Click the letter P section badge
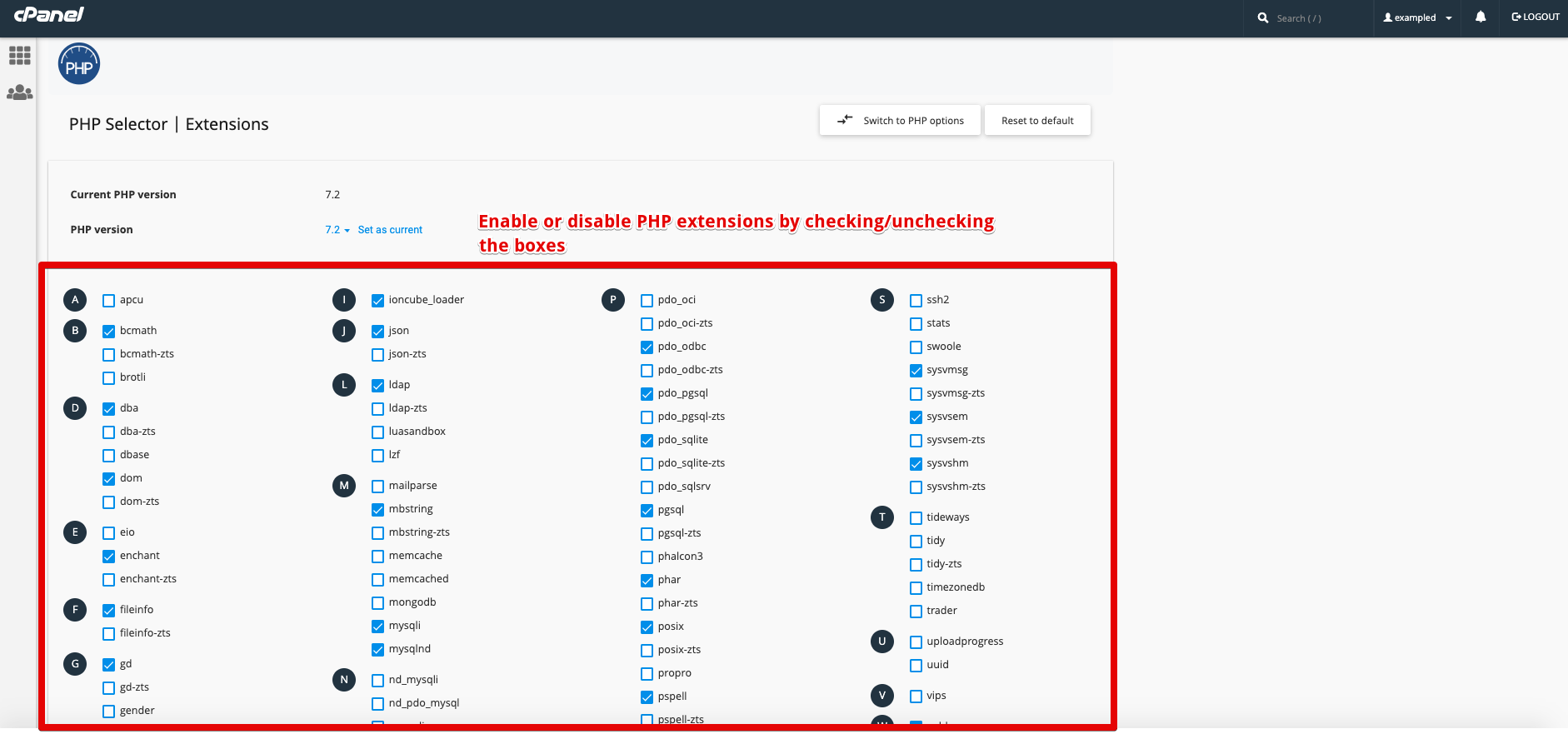The image size is (1568, 734). point(613,300)
